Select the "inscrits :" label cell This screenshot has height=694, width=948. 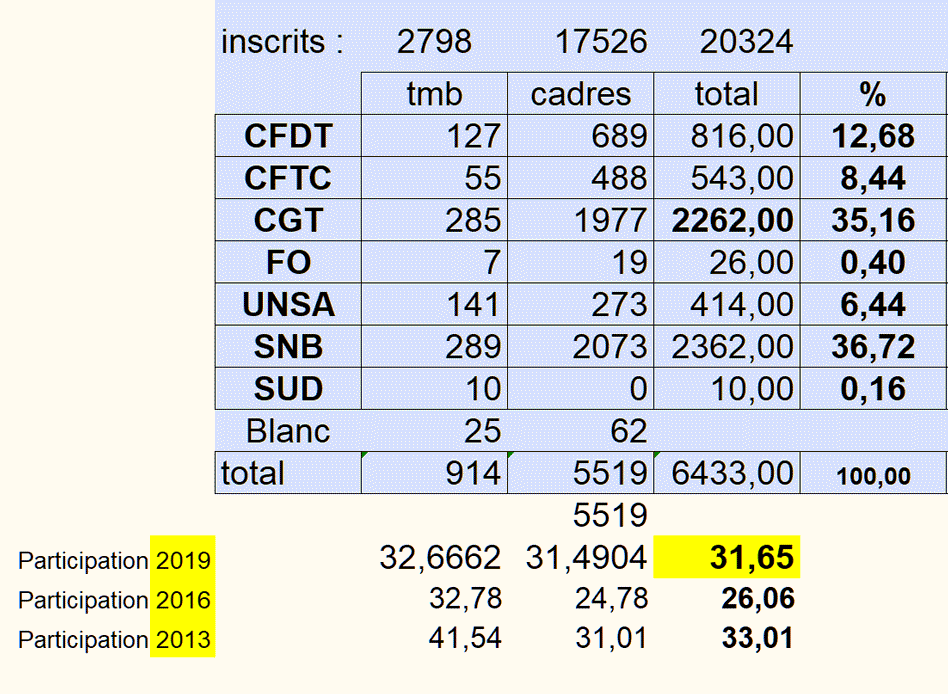(x=282, y=42)
